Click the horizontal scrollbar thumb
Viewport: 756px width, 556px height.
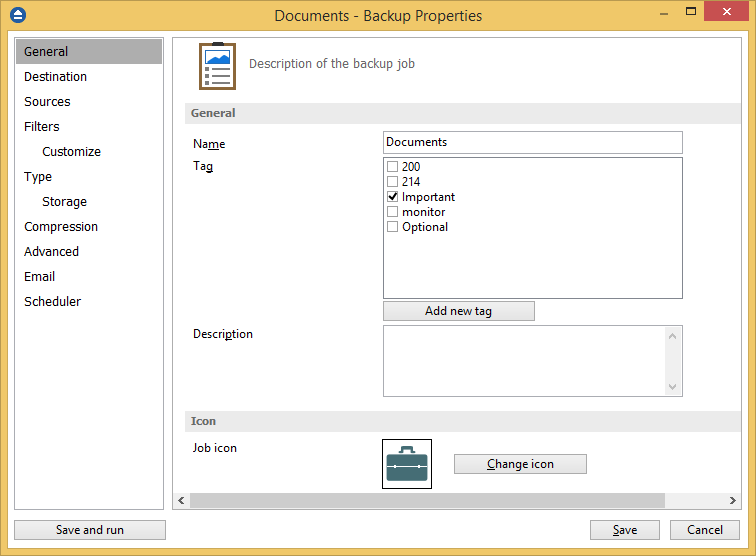[x=427, y=501]
